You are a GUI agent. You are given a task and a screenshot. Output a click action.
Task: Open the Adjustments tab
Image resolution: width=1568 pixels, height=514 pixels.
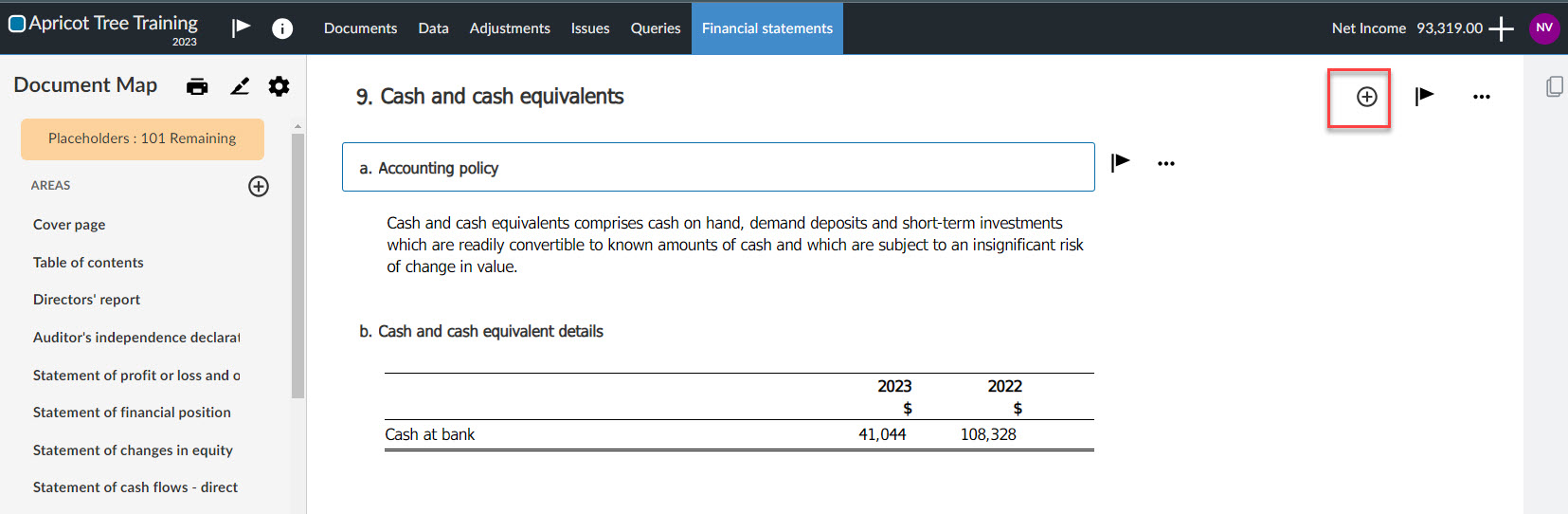[x=510, y=28]
